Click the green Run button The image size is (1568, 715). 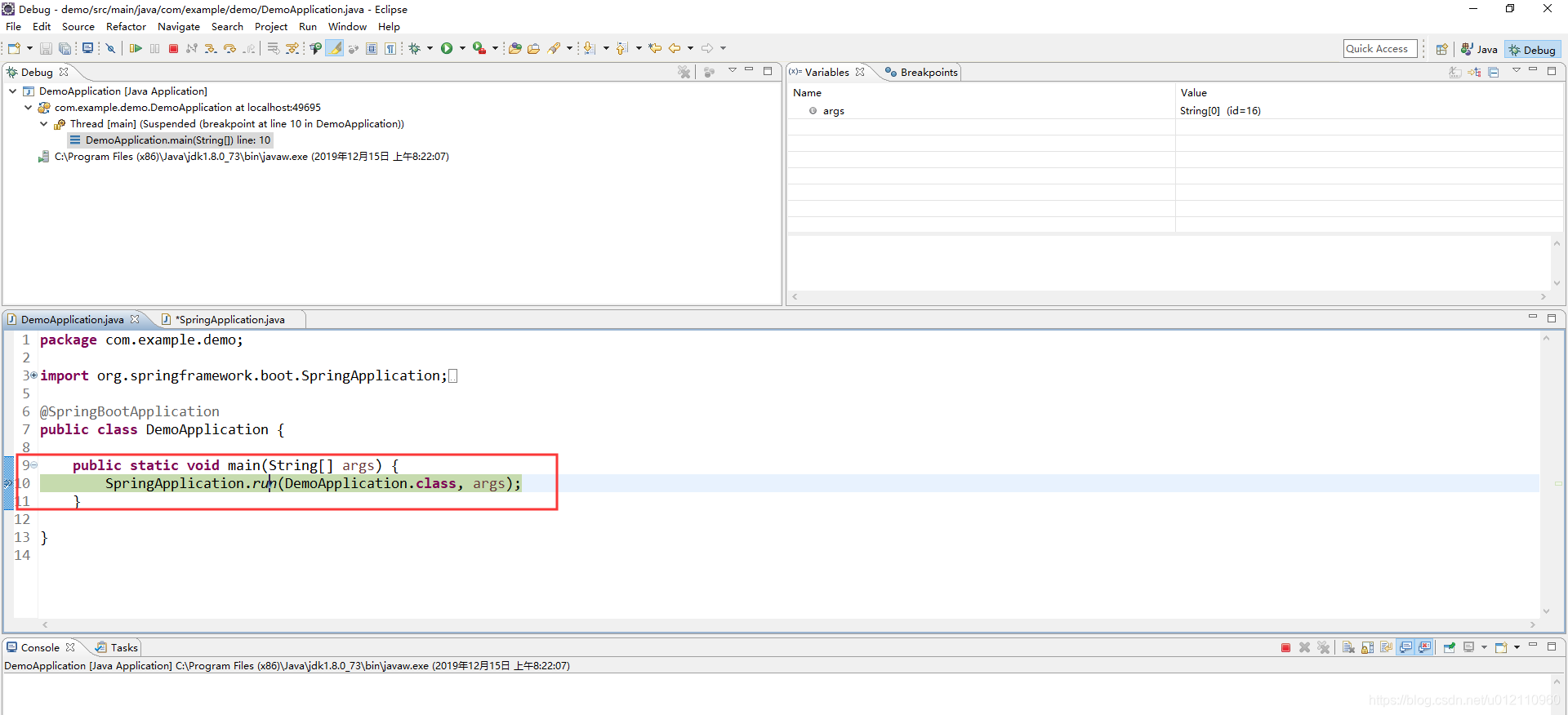447,48
